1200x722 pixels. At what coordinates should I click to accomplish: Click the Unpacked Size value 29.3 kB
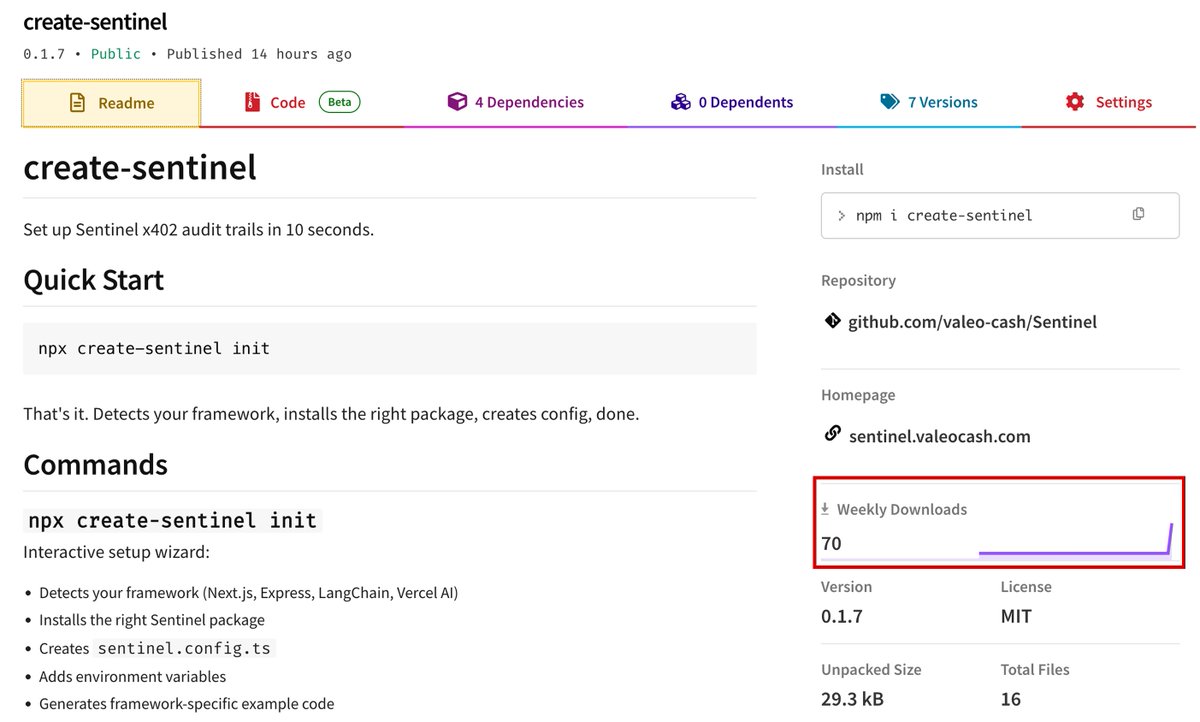[x=852, y=699]
